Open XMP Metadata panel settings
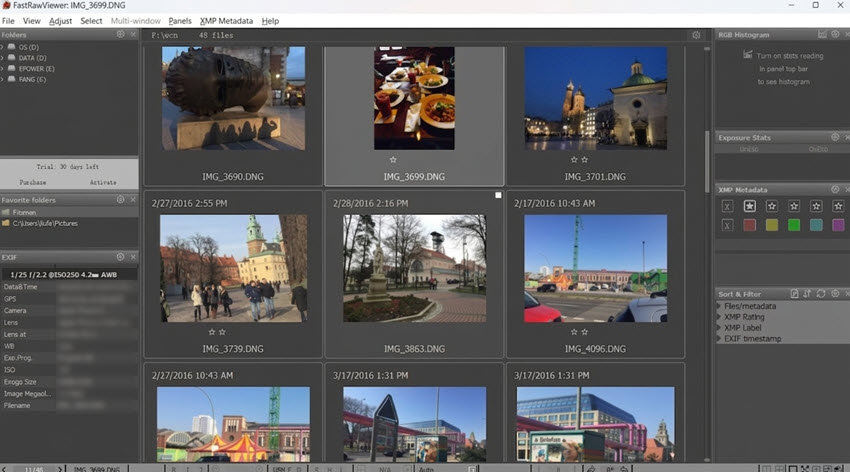The height and width of the screenshot is (472, 850). pyautogui.click(x=835, y=189)
